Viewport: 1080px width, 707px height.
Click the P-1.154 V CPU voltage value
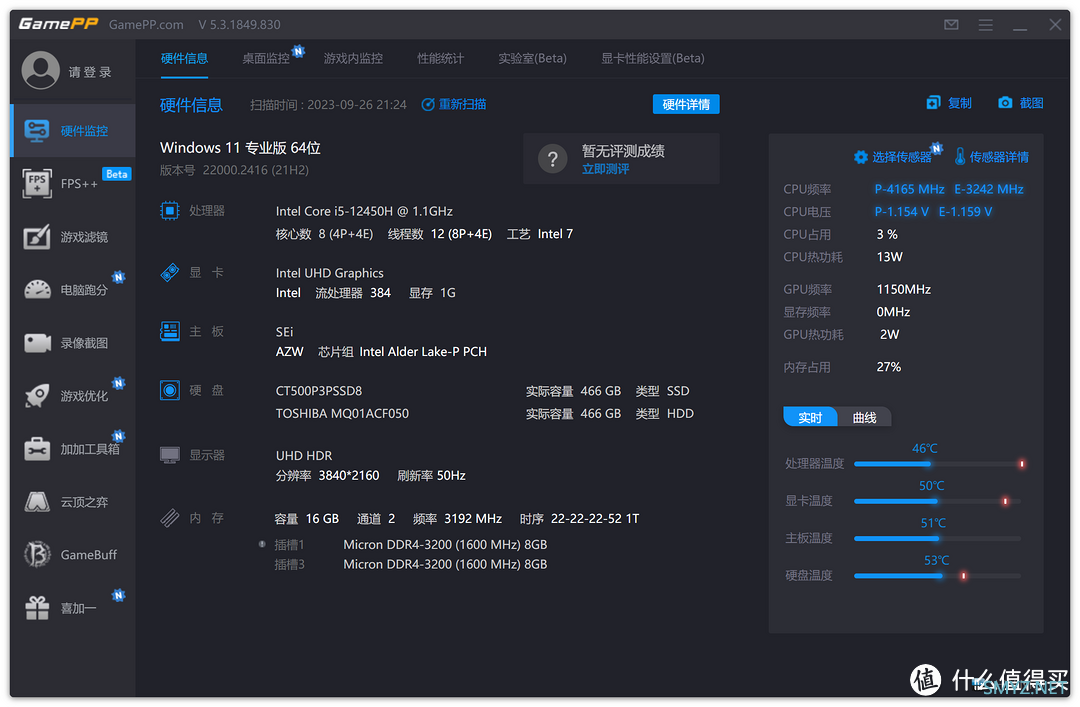[902, 212]
